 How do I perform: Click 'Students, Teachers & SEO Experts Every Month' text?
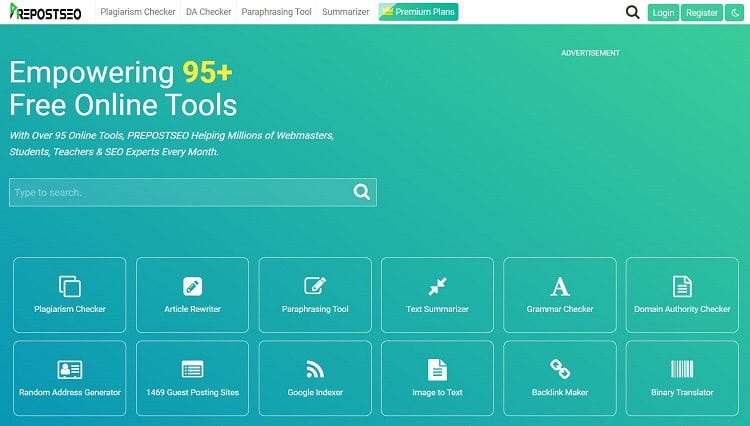114,152
